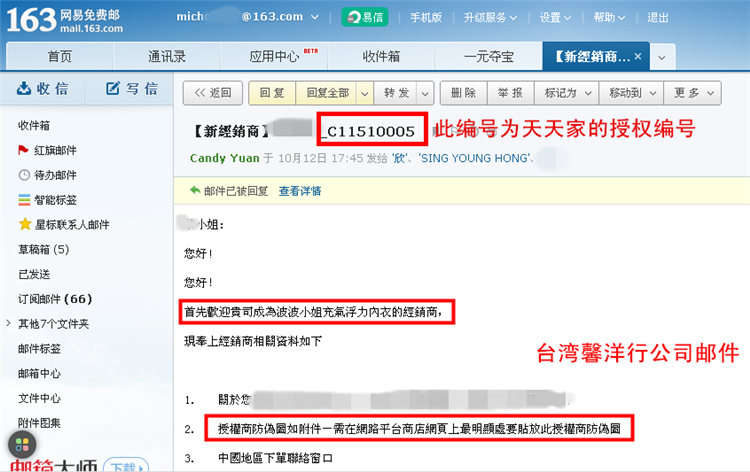Click the 下载 button for 邮箱大师
750x472 pixels.
126,465
